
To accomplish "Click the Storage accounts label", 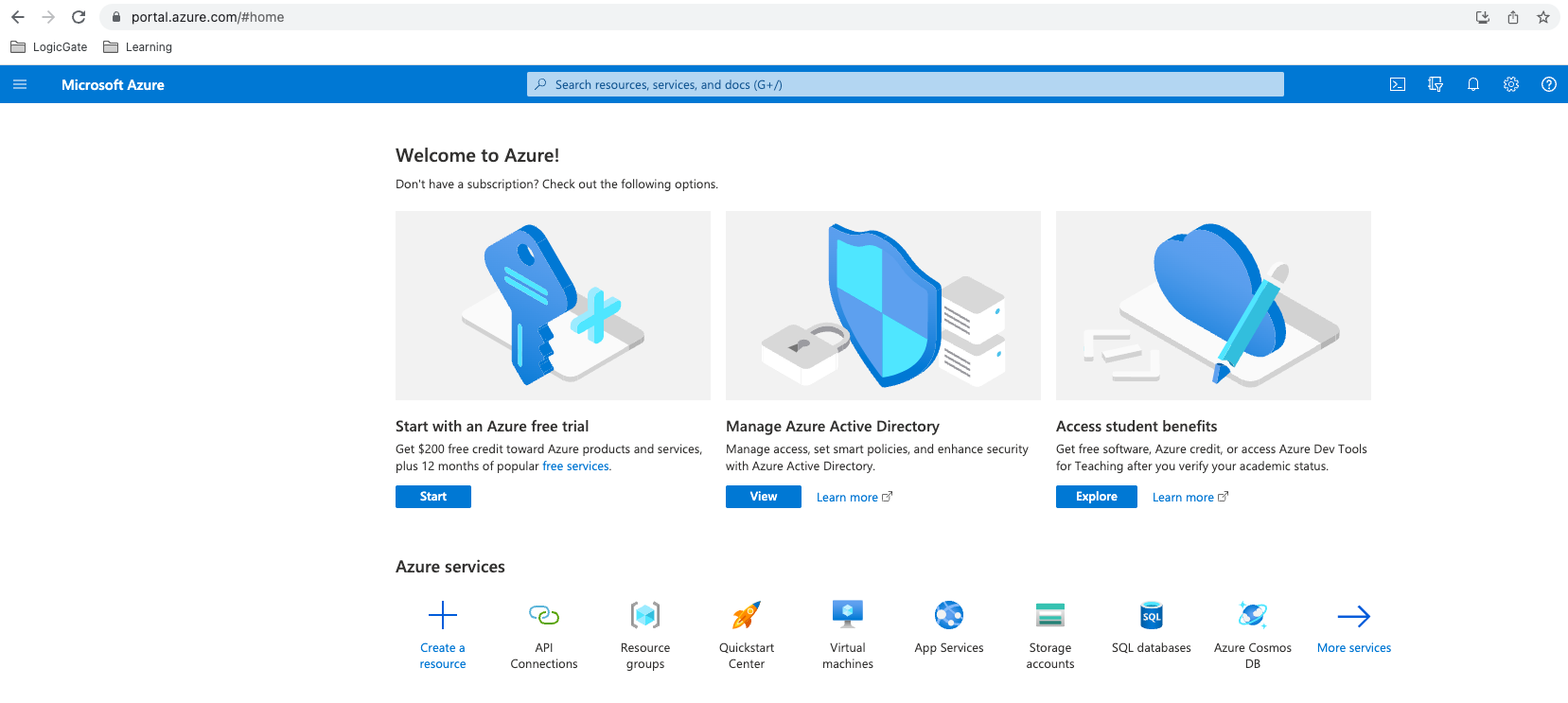I will pyautogui.click(x=1050, y=656).
